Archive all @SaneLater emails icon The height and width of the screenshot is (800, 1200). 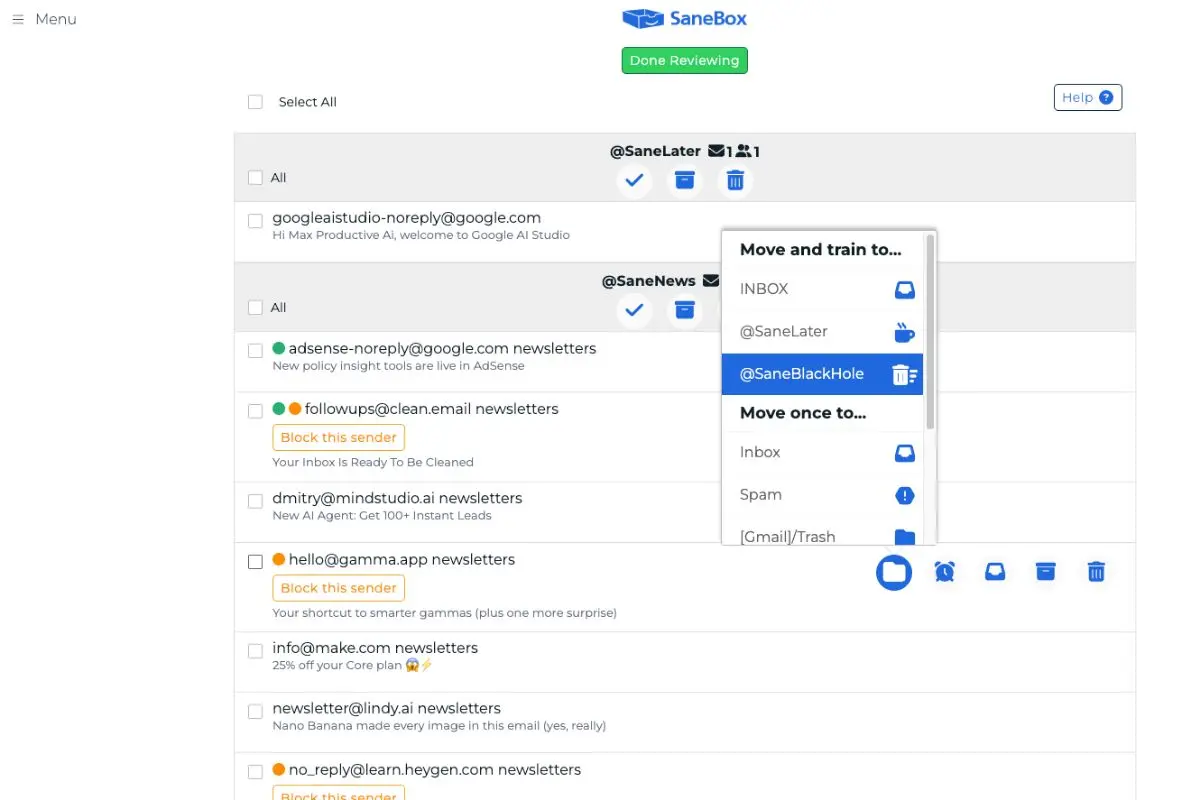[685, 181]
